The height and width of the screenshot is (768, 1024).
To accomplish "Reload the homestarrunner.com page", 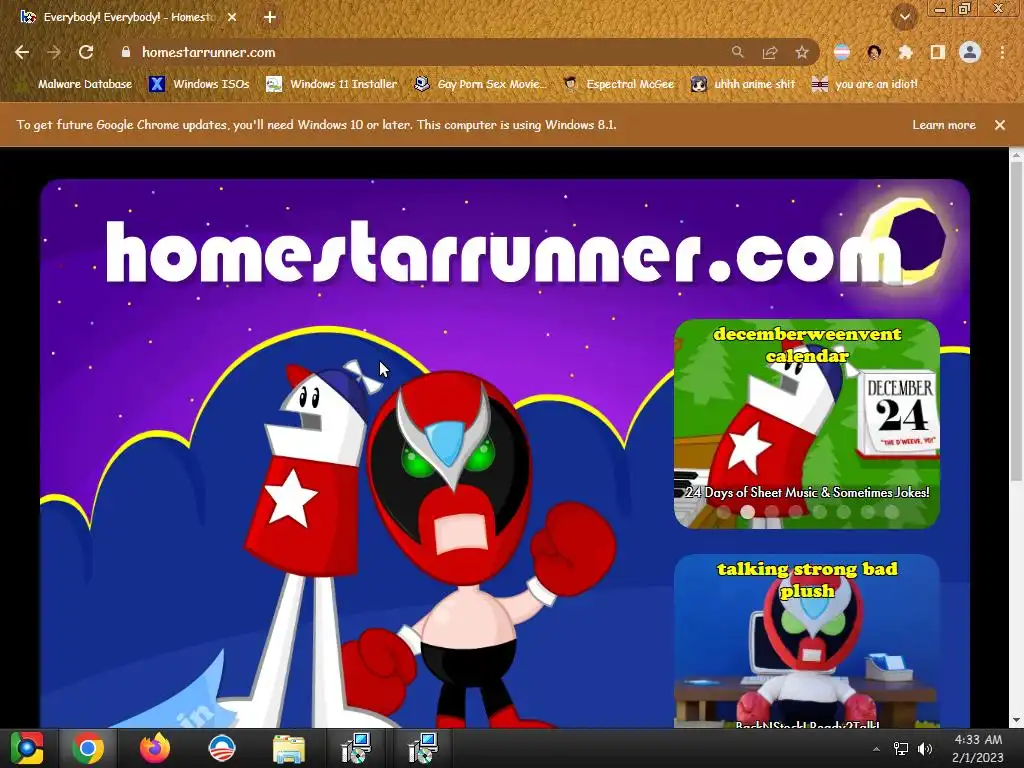I will [86, 52].
